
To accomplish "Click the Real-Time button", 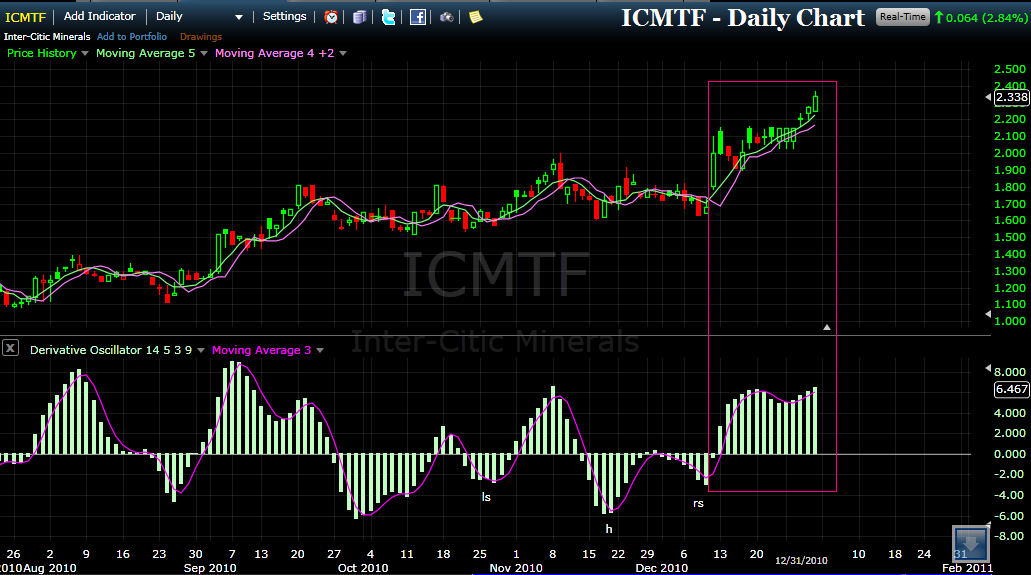I will tap(903, 17).
